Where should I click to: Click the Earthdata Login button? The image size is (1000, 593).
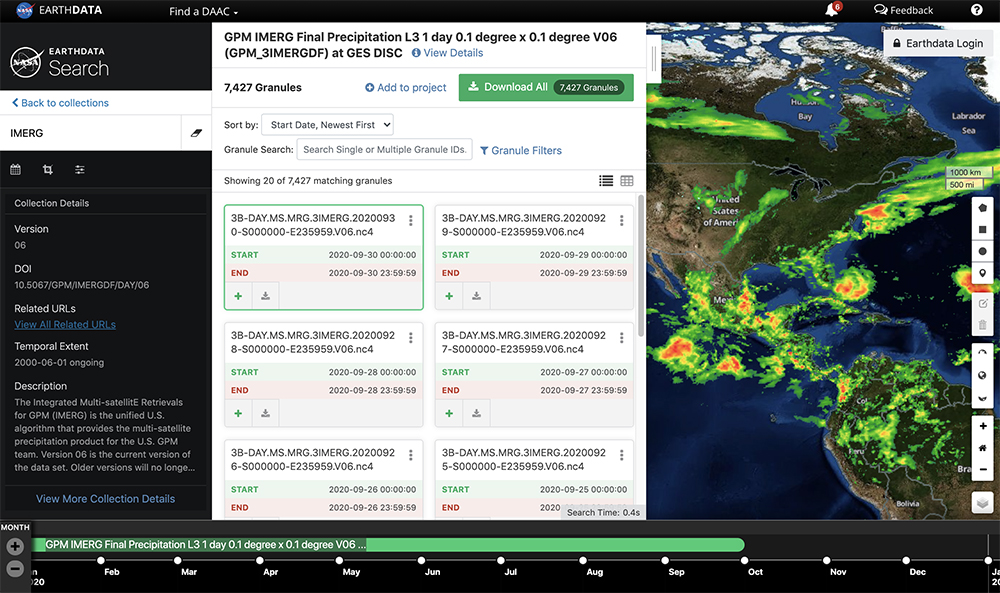(x=938, y=43)
